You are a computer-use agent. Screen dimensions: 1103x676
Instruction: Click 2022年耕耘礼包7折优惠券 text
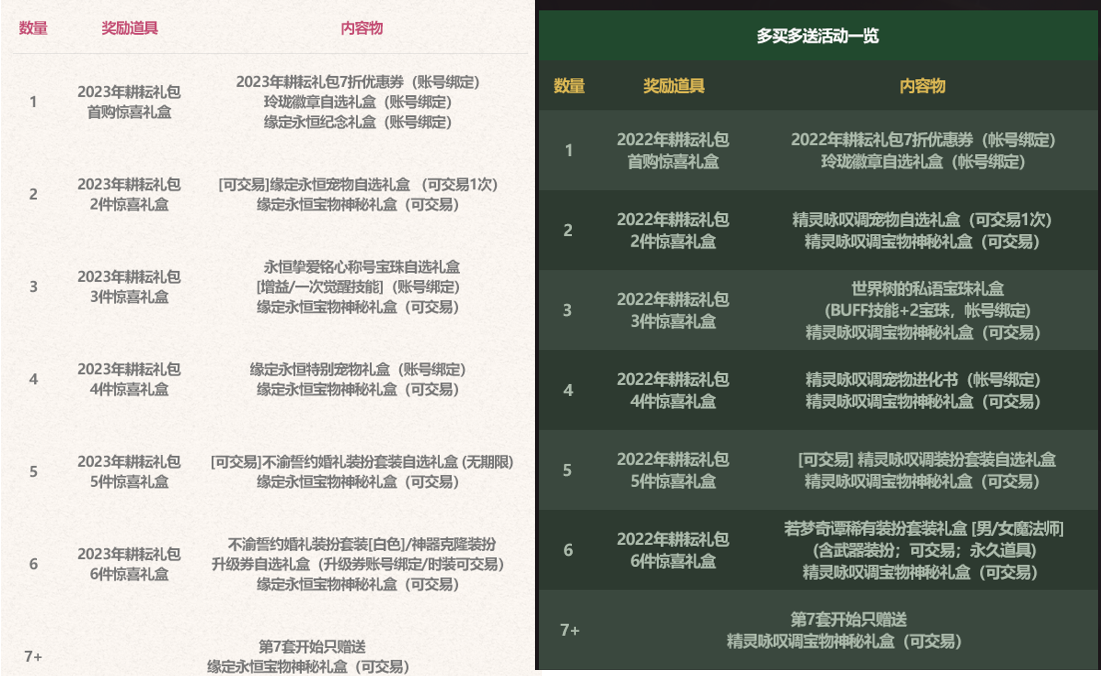tap(923, 140)
